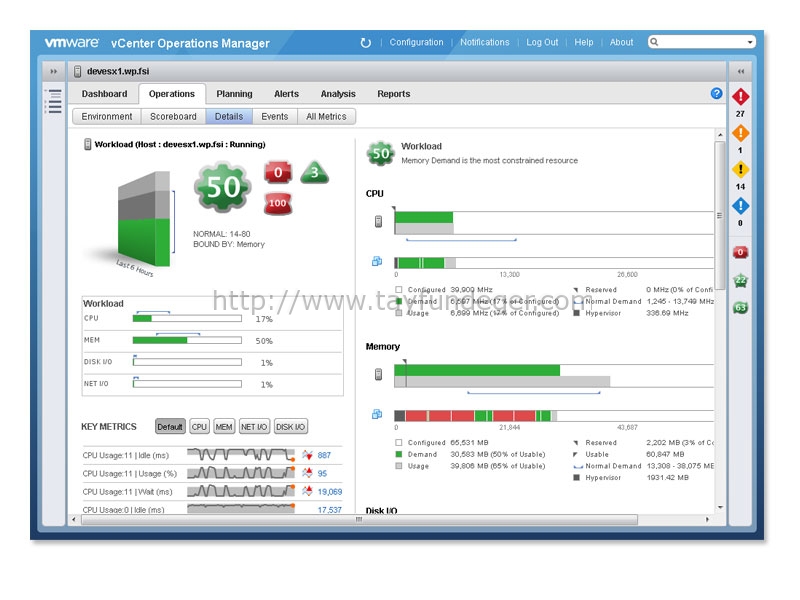Click the yellow warning alerts diamond icon
The height and width of the screenshot is (600, 800).
click(740, 169)
